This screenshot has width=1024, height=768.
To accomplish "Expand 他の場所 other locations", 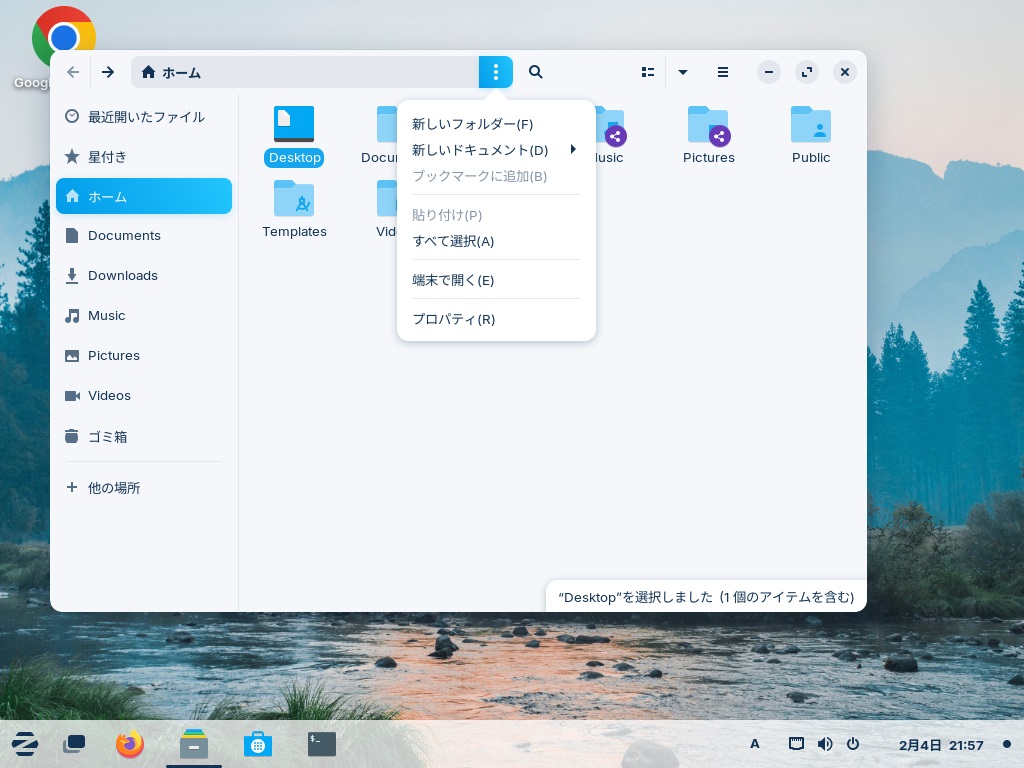I will pos(113,488).
